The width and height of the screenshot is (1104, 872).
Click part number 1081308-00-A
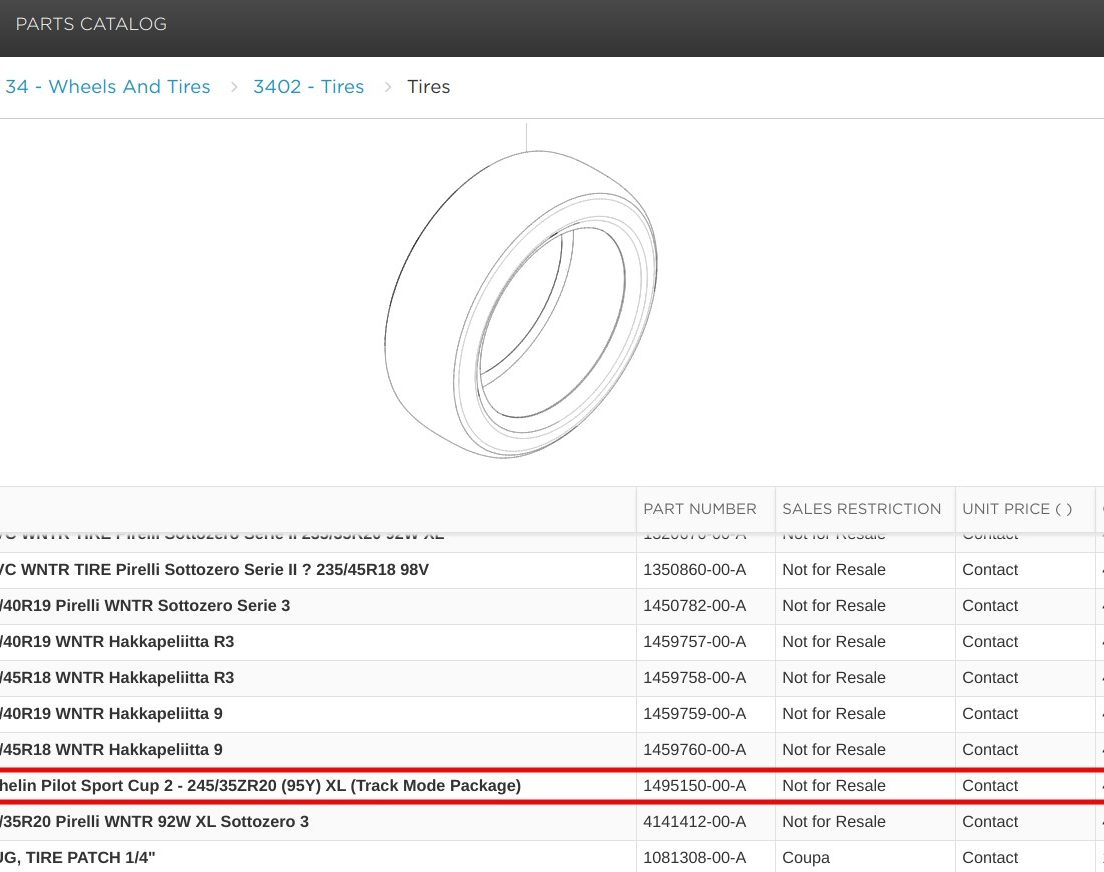pos(694,857)
